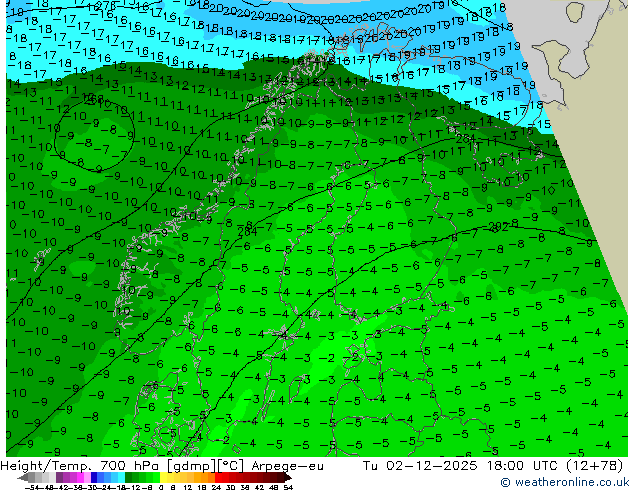
Task: Select the Arpege-eu model name label
Action: tap(287, 466)
